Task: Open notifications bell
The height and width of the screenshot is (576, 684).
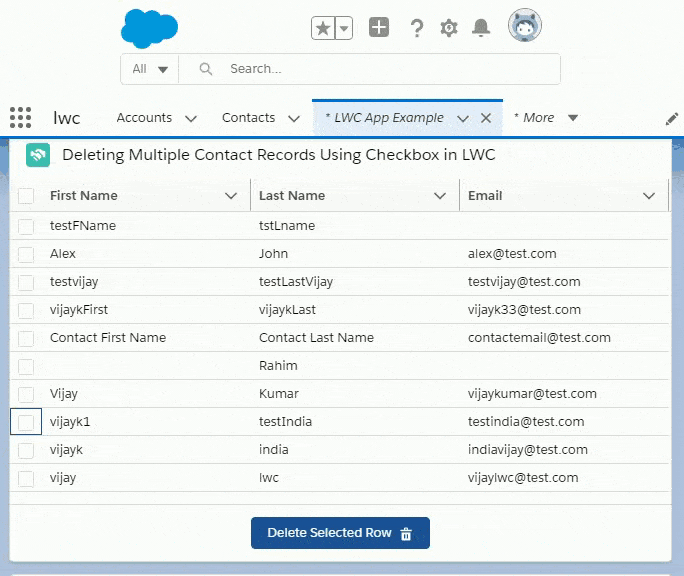Action: point(481,28)
